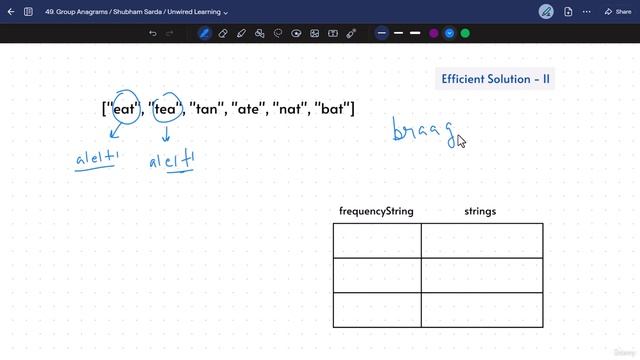Click the 'strings' column header

[480, 211]
